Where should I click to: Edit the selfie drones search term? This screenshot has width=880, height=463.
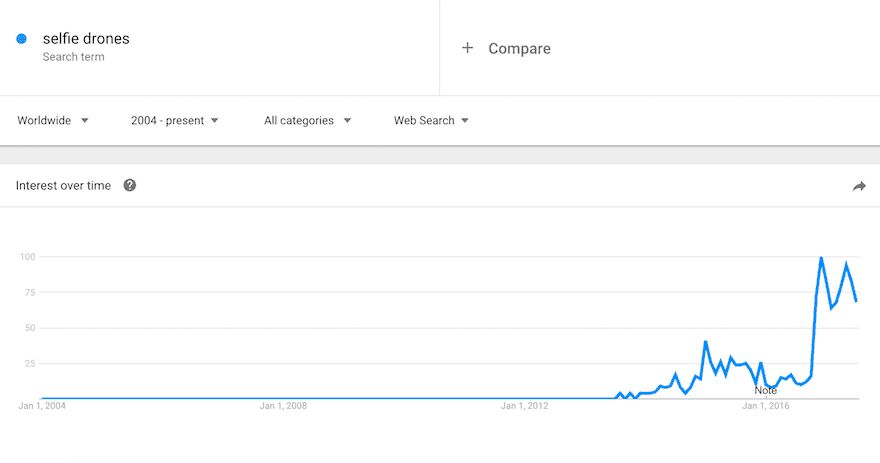[86, 39]
